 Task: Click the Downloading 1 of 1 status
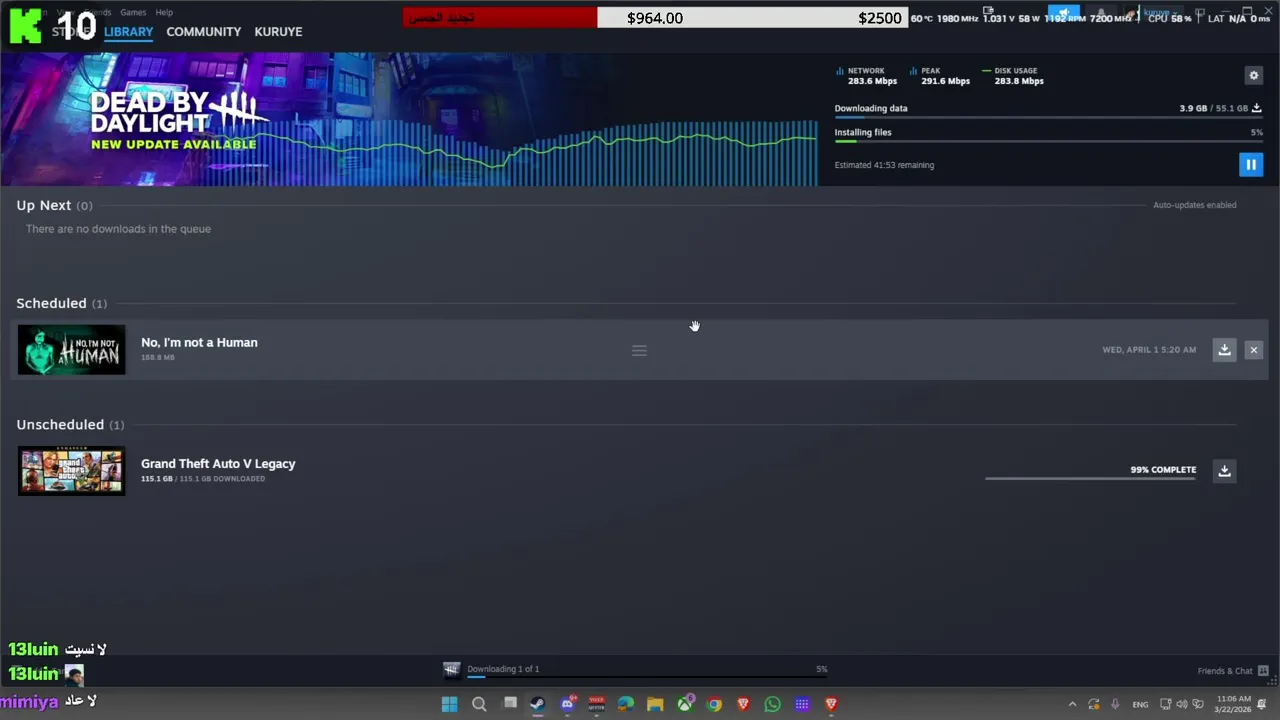[x=503, y=669]
